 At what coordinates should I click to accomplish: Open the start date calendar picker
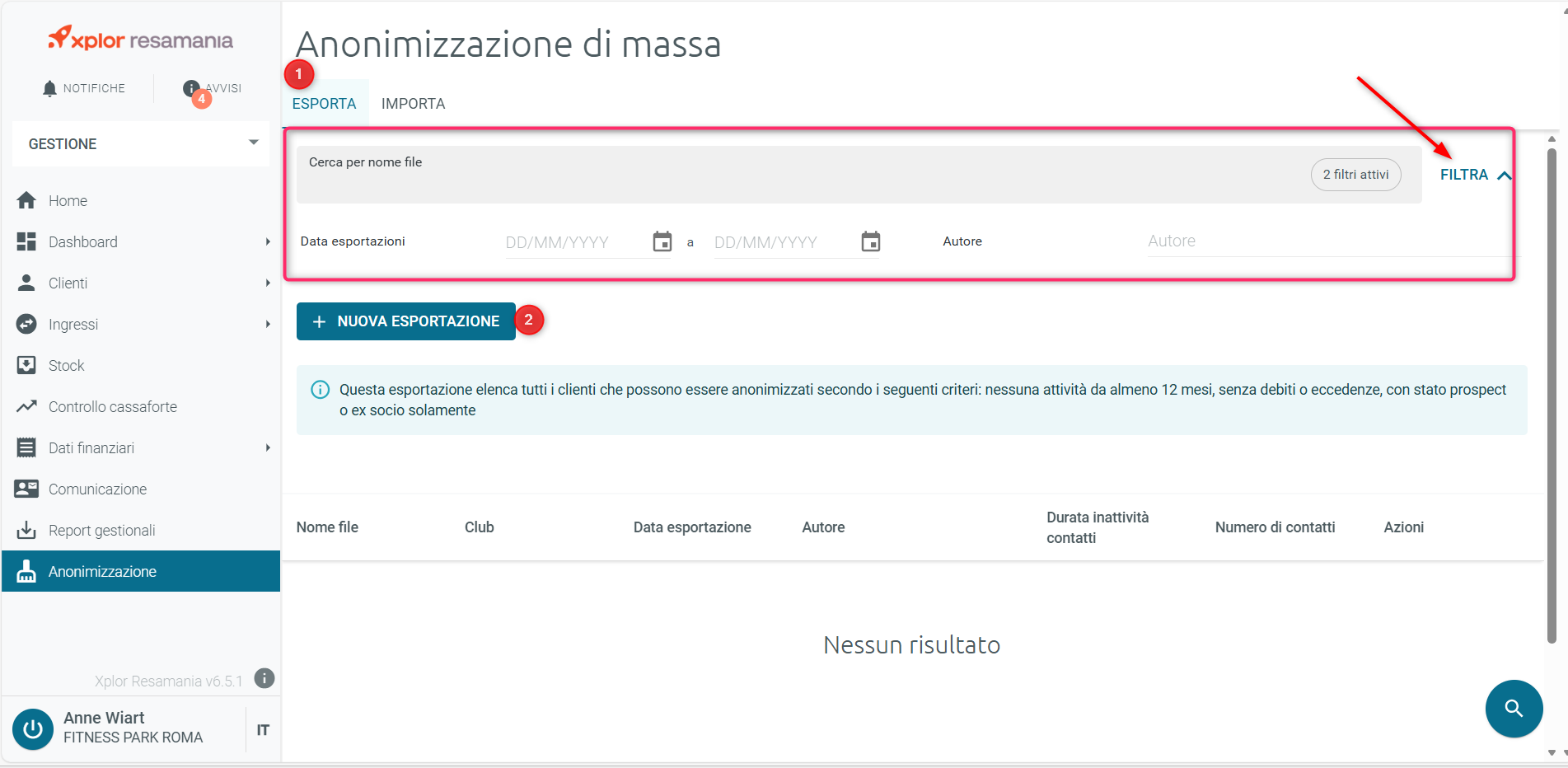662,241
